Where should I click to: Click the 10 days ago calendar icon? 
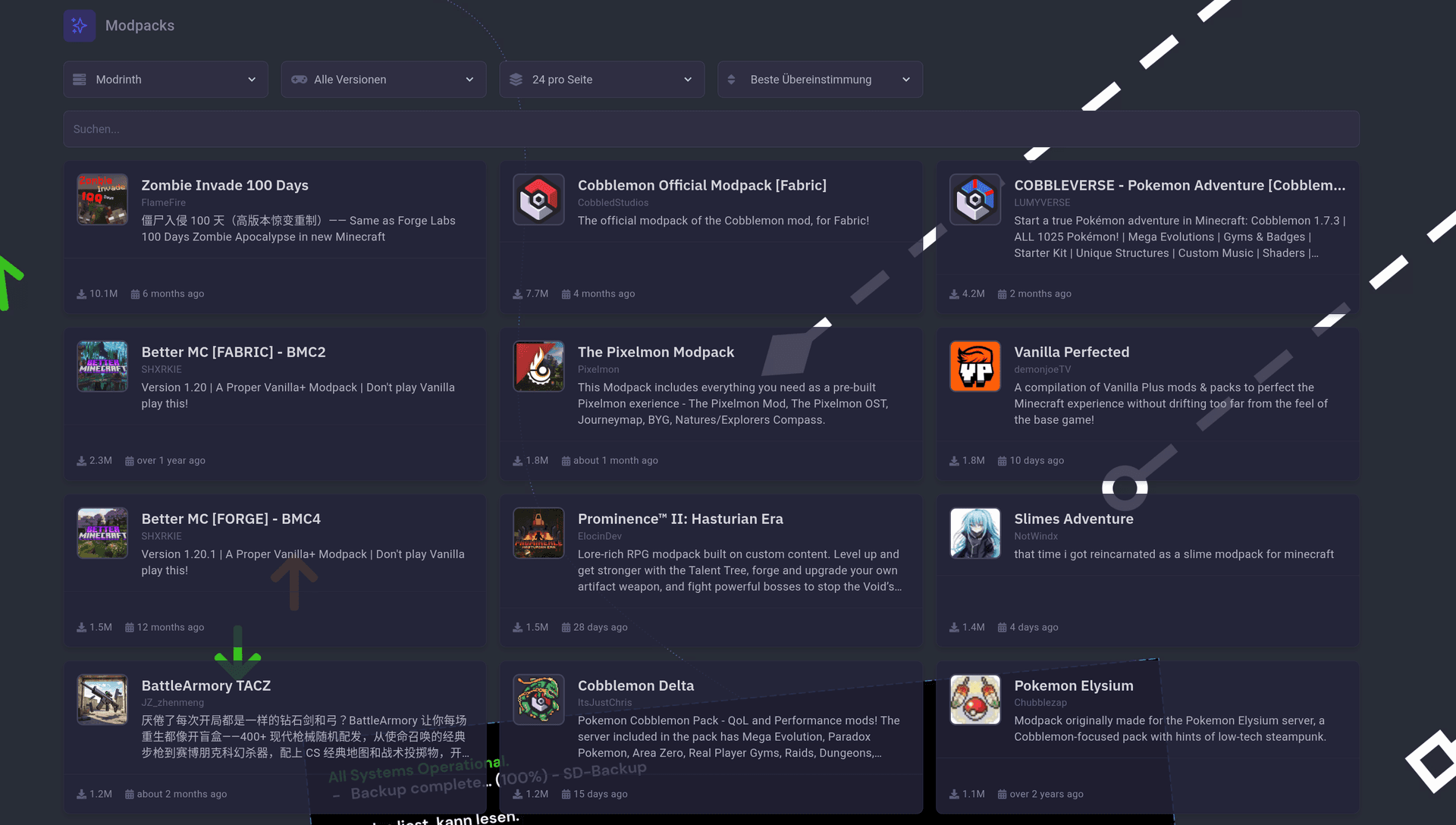1003,461
